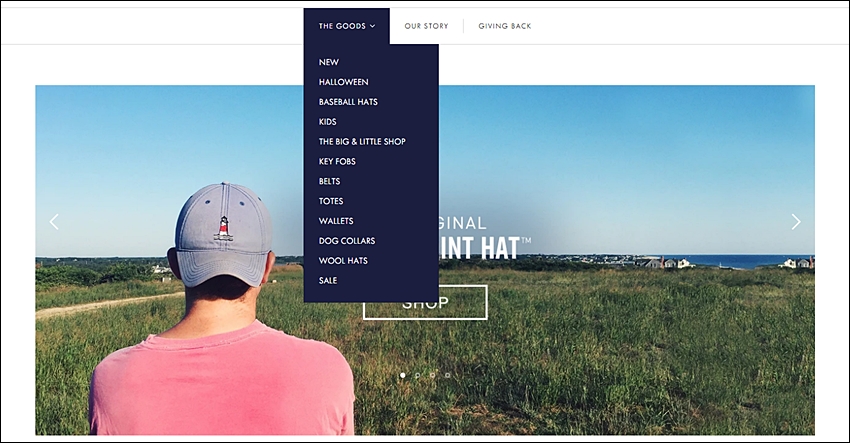Jump to the third carousel slide dot

(x=433, y=375)
